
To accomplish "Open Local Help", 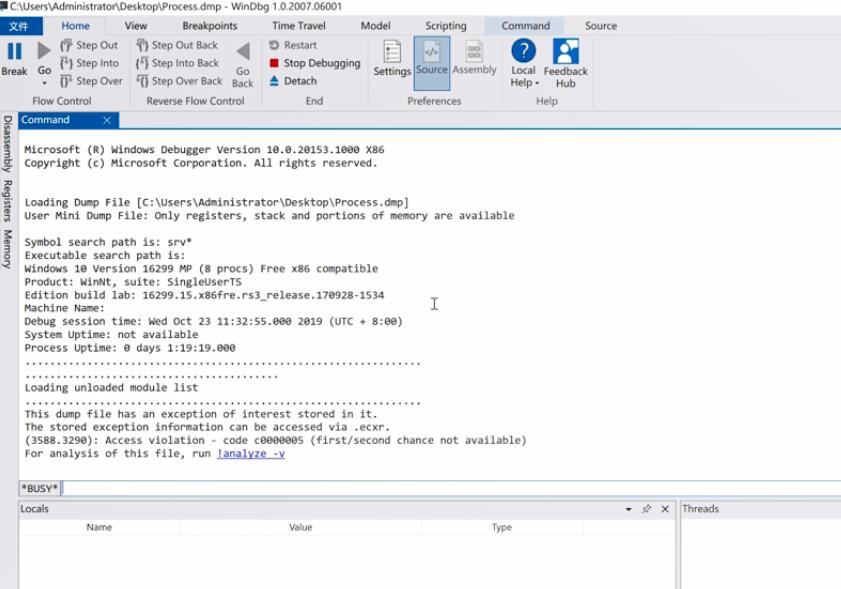I will tap(523, 63).
